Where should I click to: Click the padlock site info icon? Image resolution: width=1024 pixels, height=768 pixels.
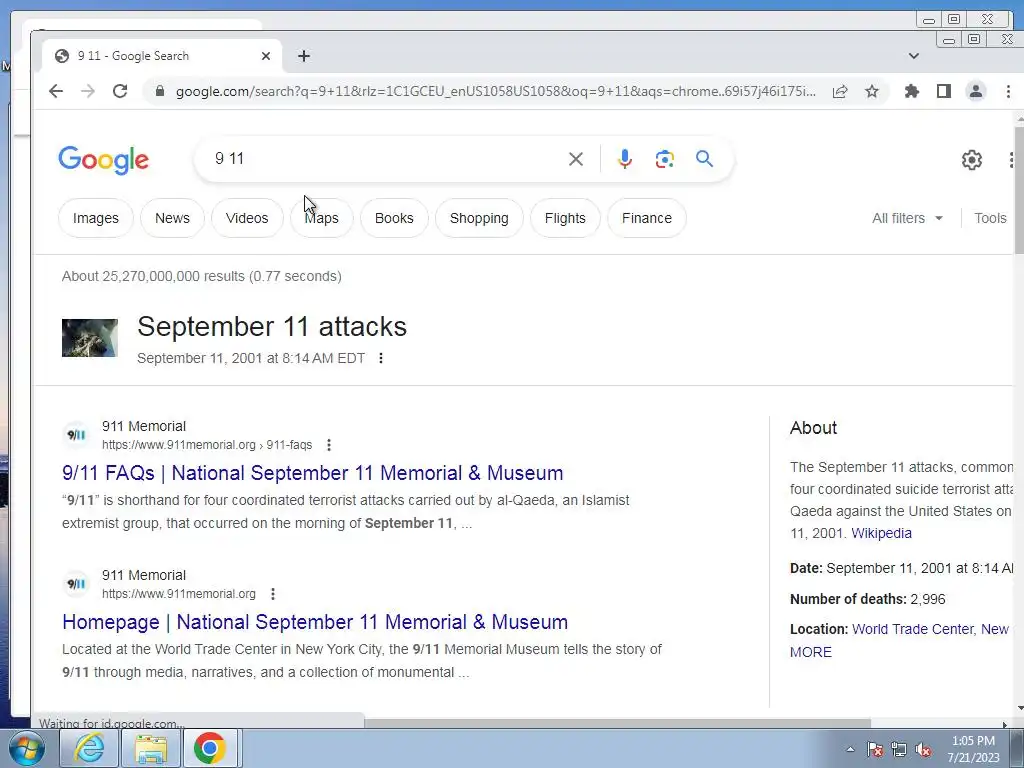point(159,91)
